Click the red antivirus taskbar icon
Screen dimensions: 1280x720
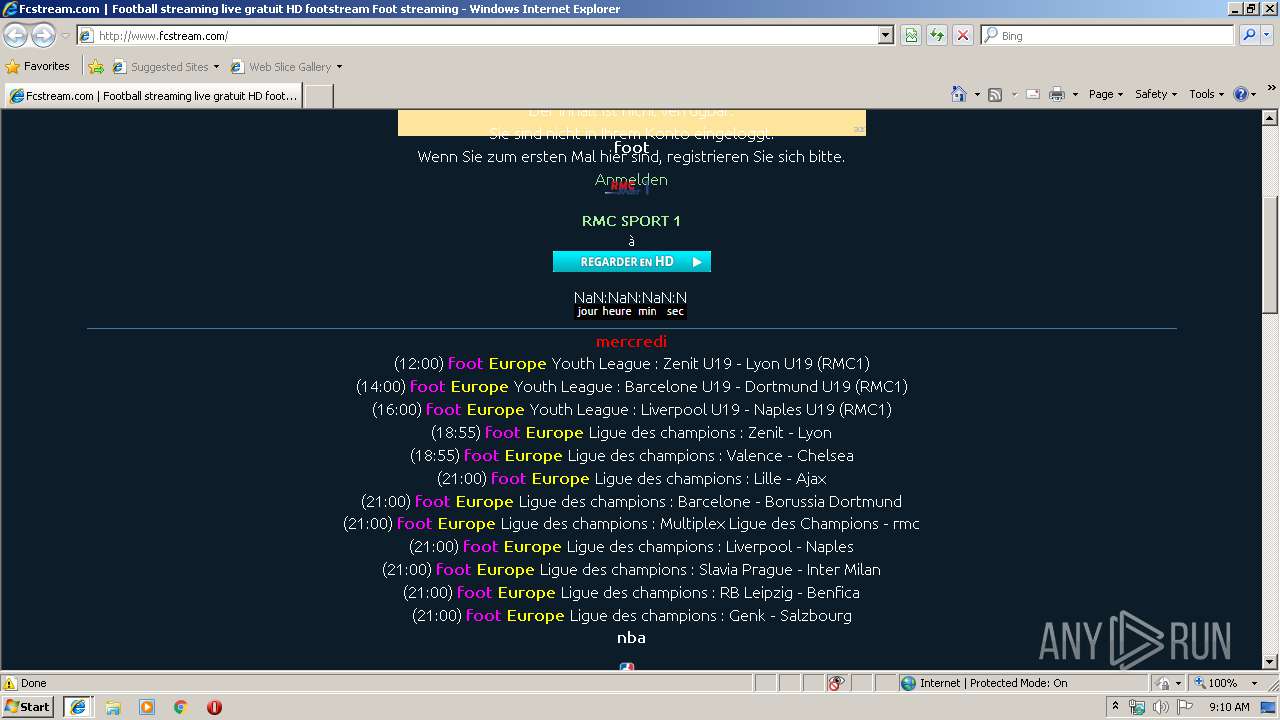point(214,707)
